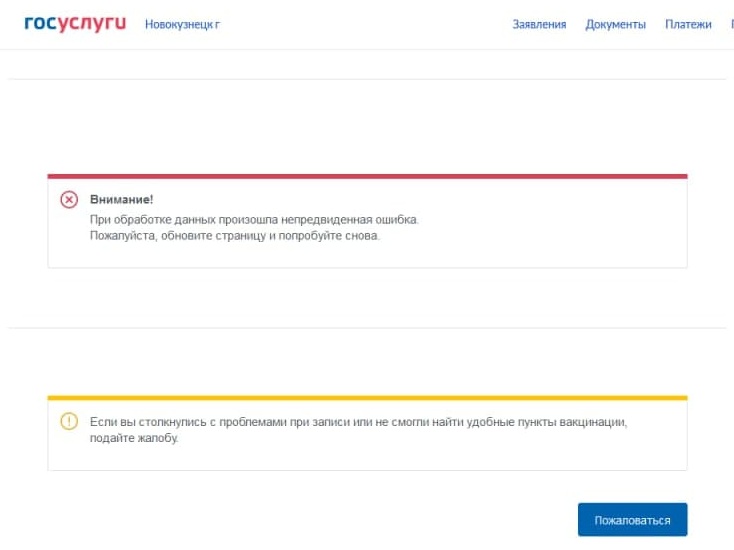Click the line asking to обновите страницу
The width and height of the screenshot is (734, 550).
click(235, 235)
